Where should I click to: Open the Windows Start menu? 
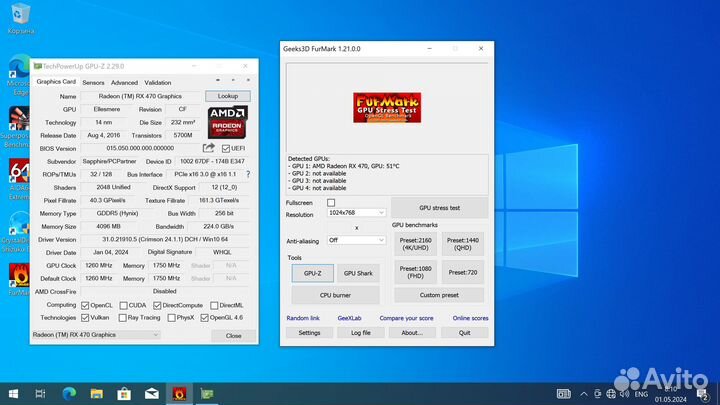point(13,394)
